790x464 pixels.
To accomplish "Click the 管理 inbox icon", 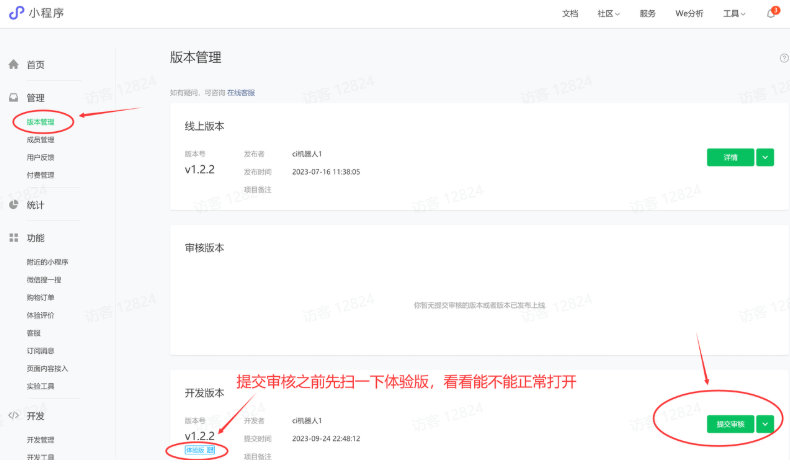I will pyautogui.click(x=14, y=98).
